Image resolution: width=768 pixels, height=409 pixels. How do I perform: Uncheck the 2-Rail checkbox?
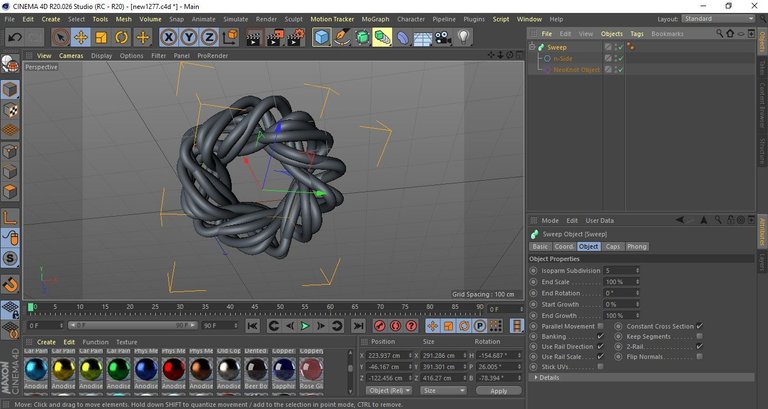tap(699, 346)
